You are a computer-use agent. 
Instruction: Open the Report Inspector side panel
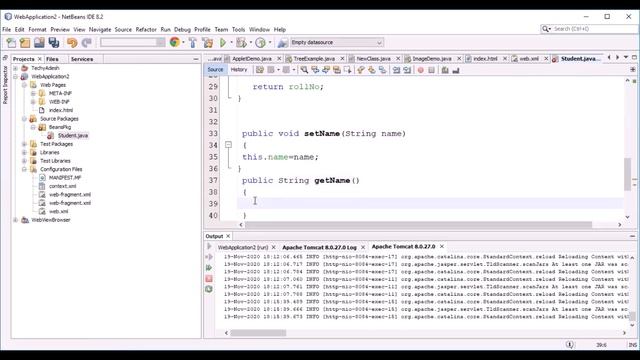tap(5, 84)
